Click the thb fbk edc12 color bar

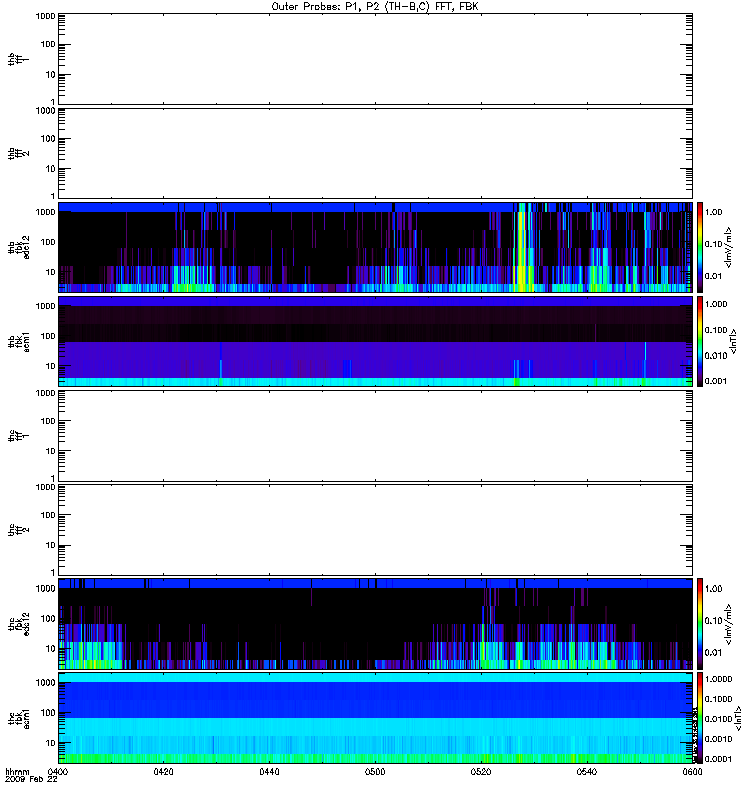point(700,247)
